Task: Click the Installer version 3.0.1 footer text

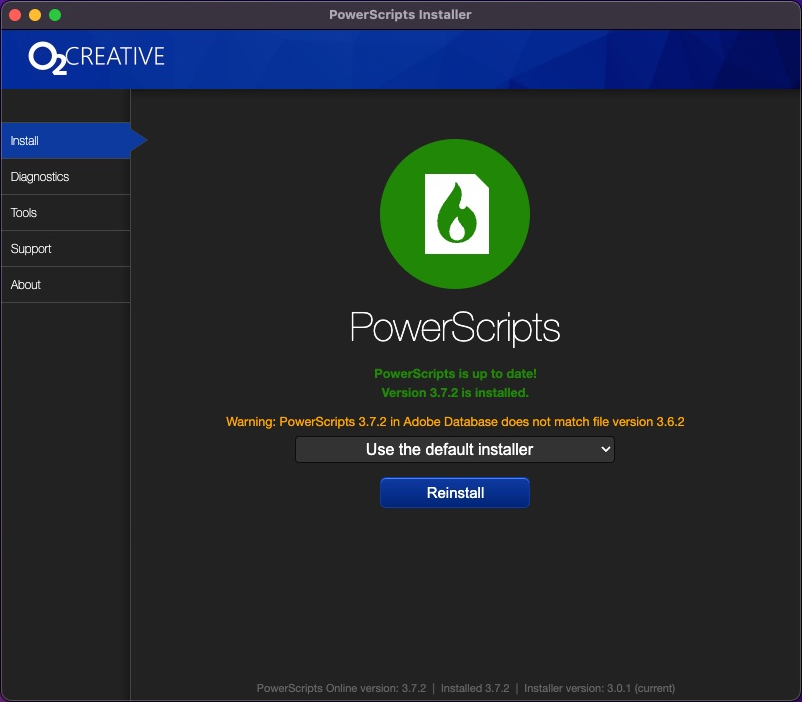Action: coord(599,688)
